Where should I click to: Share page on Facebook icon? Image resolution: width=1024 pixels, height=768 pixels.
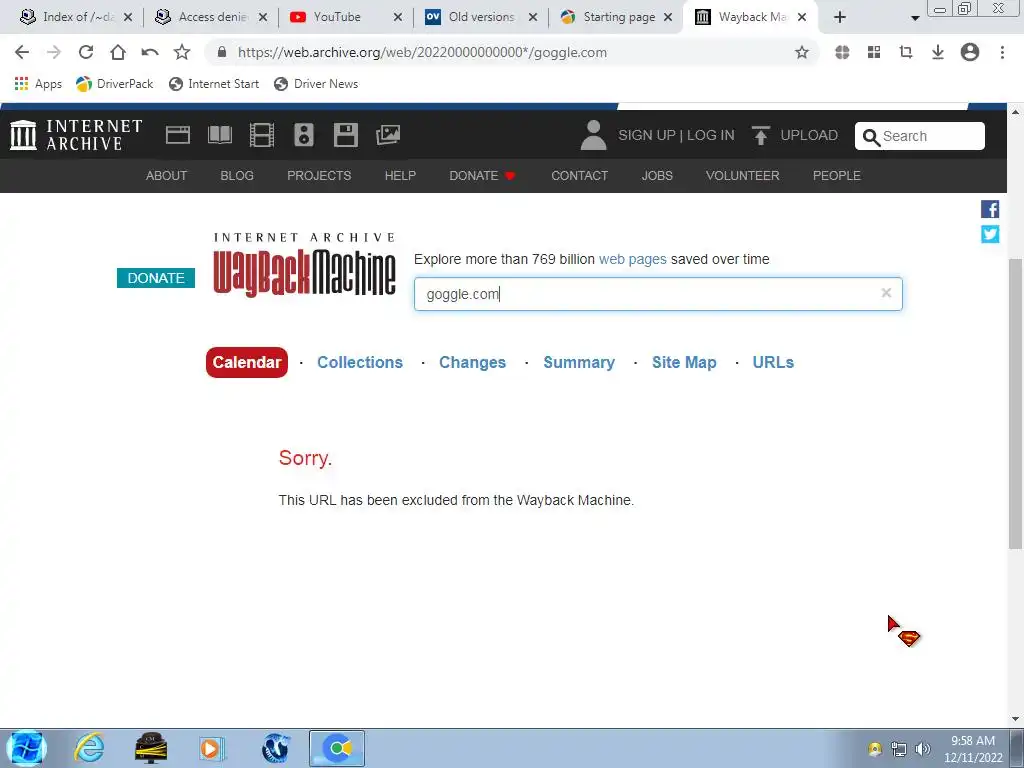tap(989, 209)
